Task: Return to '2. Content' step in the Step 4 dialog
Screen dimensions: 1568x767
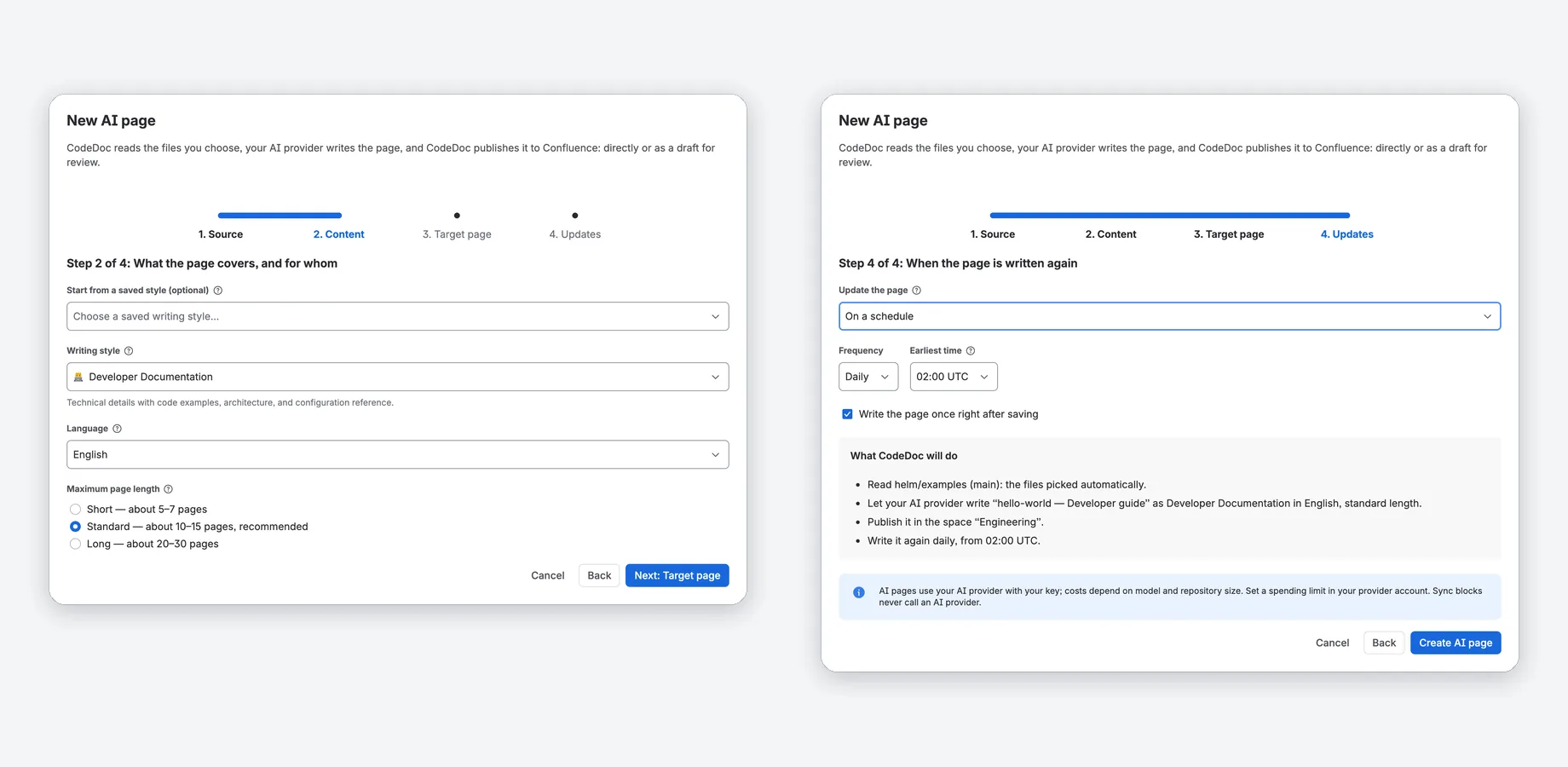Action: (x=1110, y=234)
